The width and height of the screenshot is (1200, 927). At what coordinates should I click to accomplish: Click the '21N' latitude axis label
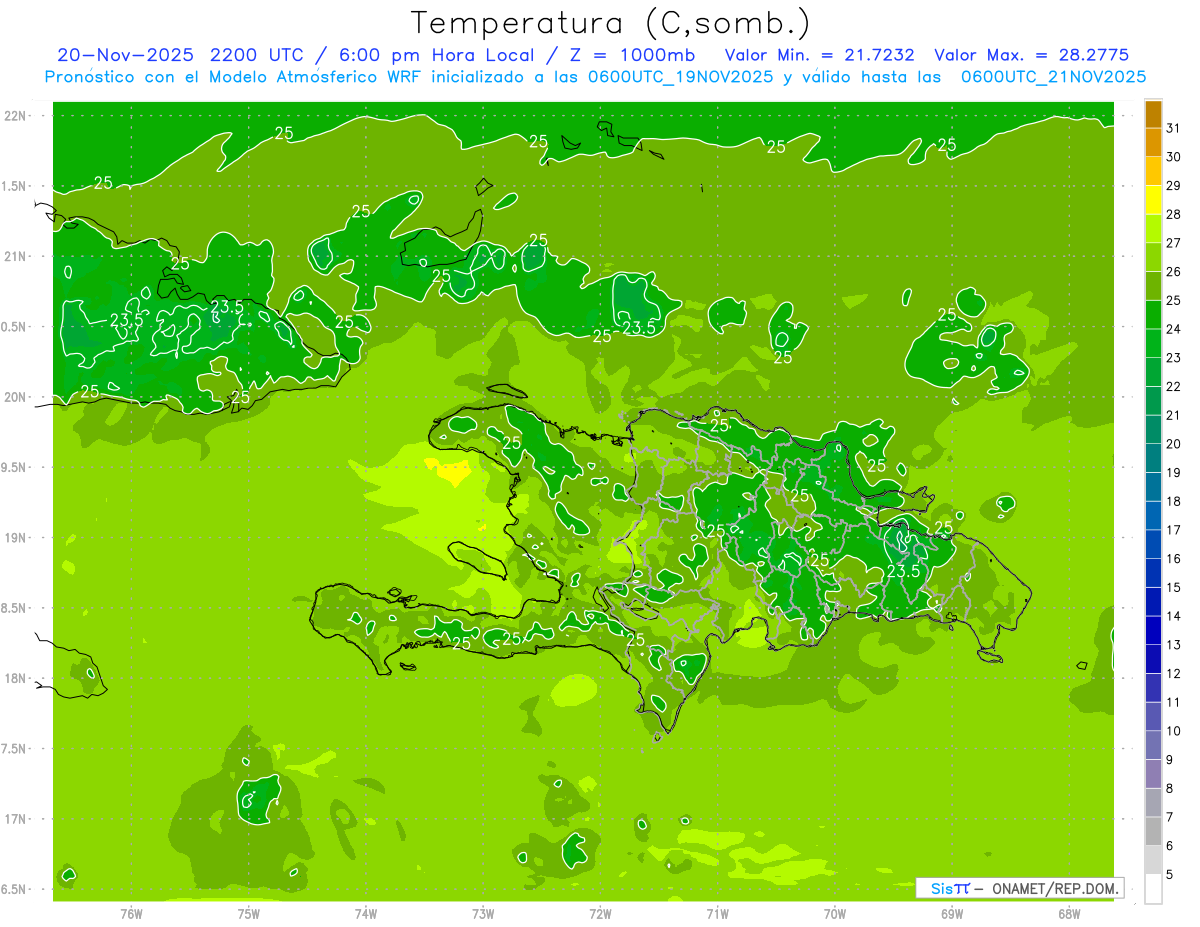tap(16, 256)
